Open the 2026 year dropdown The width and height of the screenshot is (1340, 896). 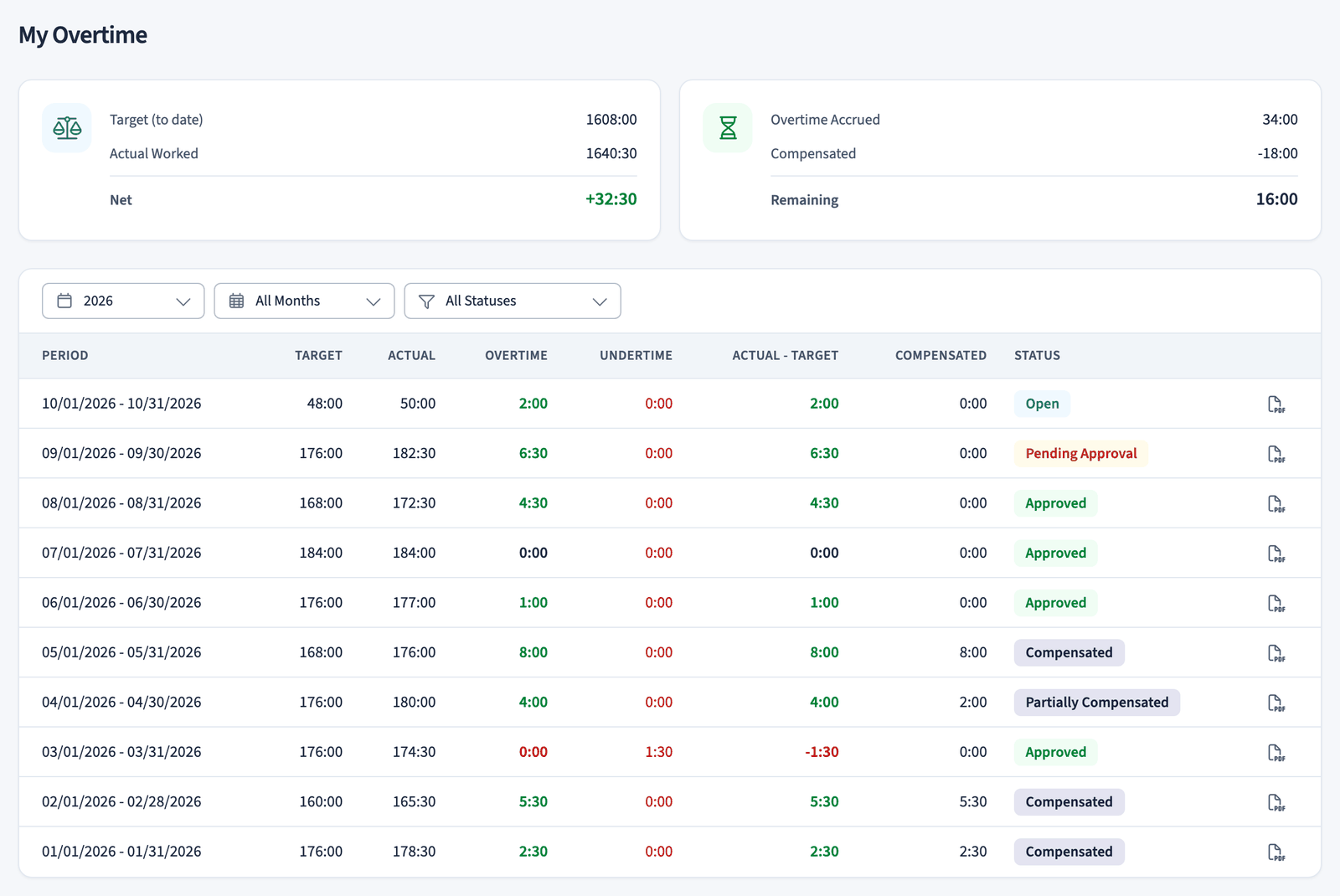tap(123, 301)
